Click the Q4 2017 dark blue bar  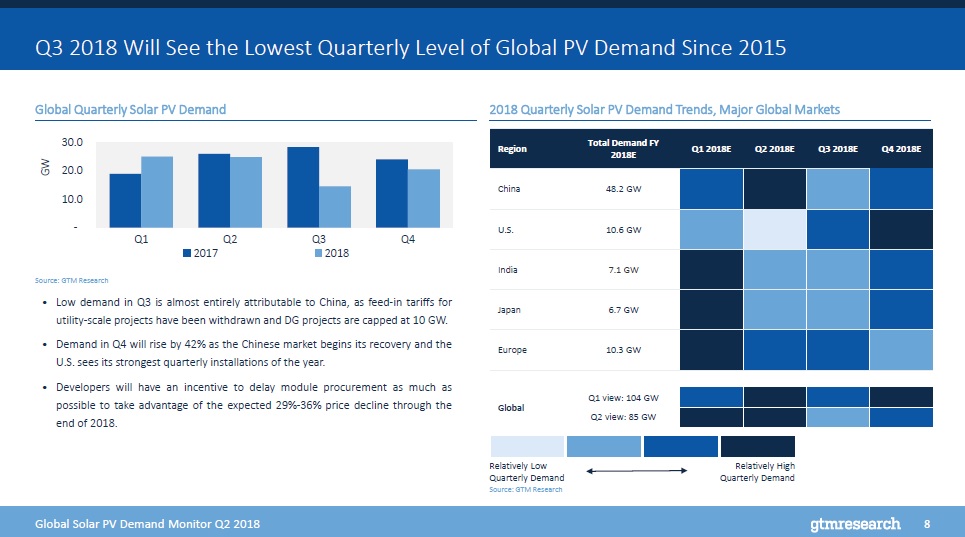pos(392,193)
